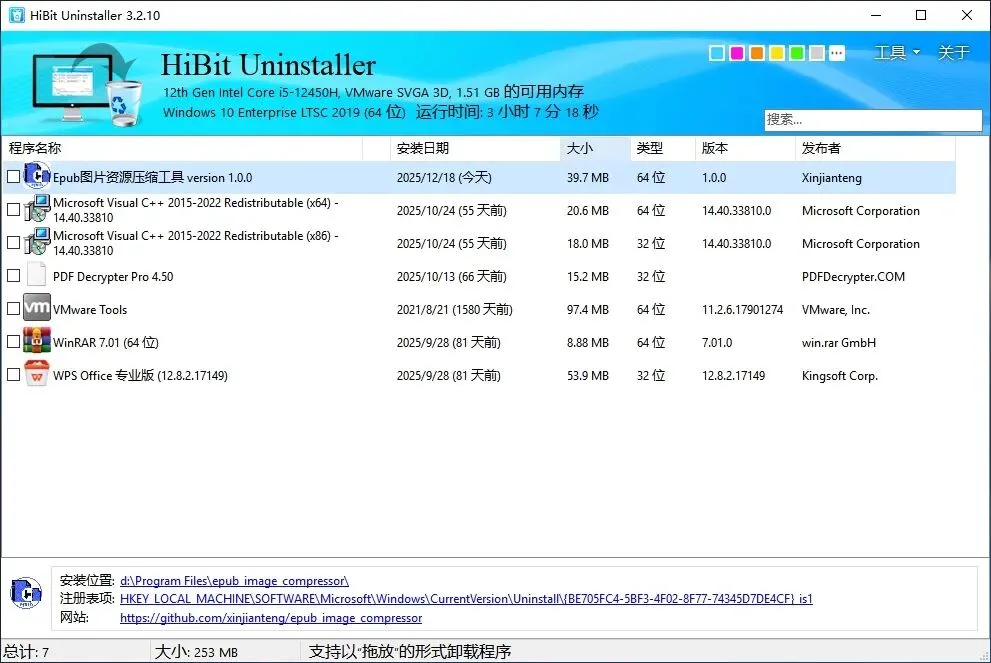Sort by 大小 column header

point(595,148)
